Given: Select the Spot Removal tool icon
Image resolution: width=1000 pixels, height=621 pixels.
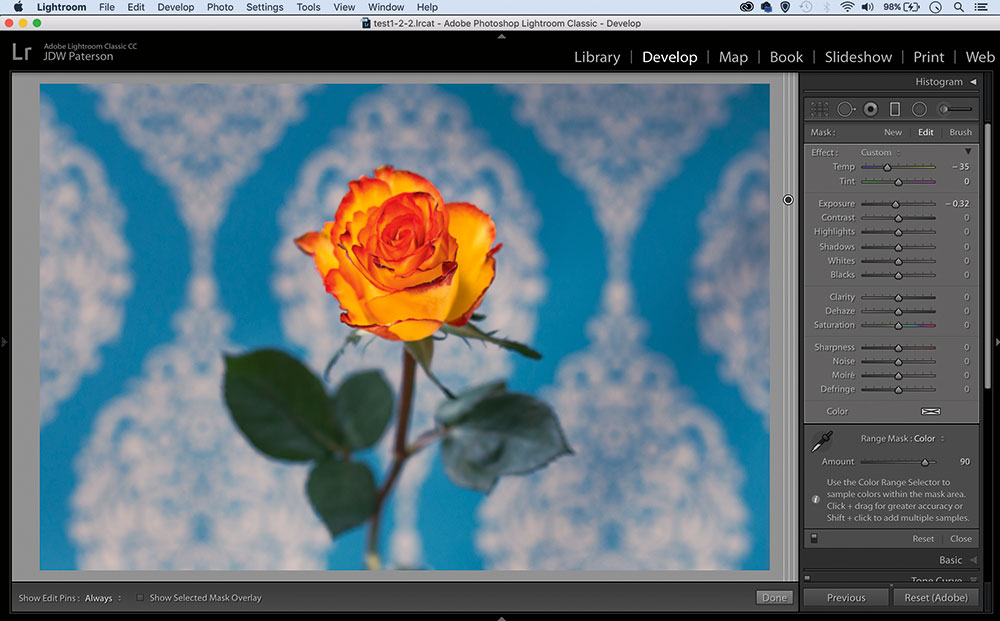Looking at the screenshot, I should point(846,109).
